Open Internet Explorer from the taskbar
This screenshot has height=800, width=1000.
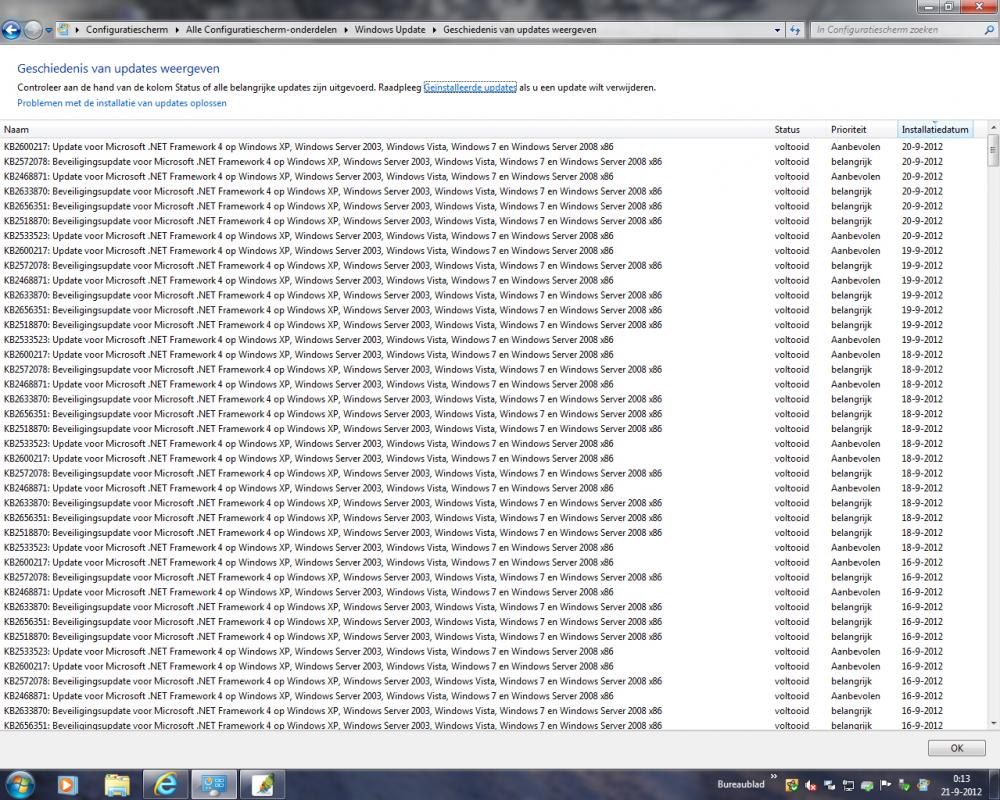(x=166, y=785)
